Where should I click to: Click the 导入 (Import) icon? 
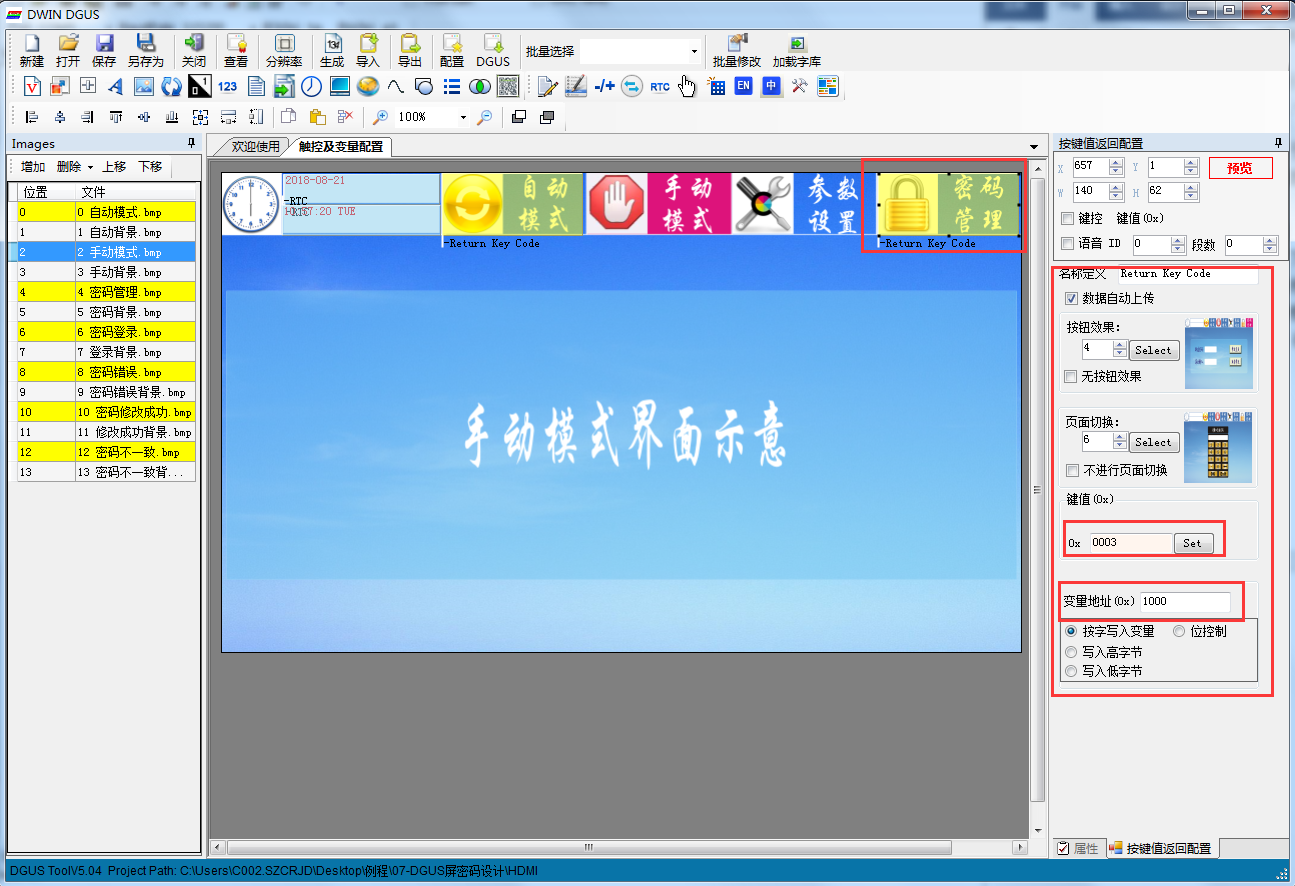click(x=368, y=50)
